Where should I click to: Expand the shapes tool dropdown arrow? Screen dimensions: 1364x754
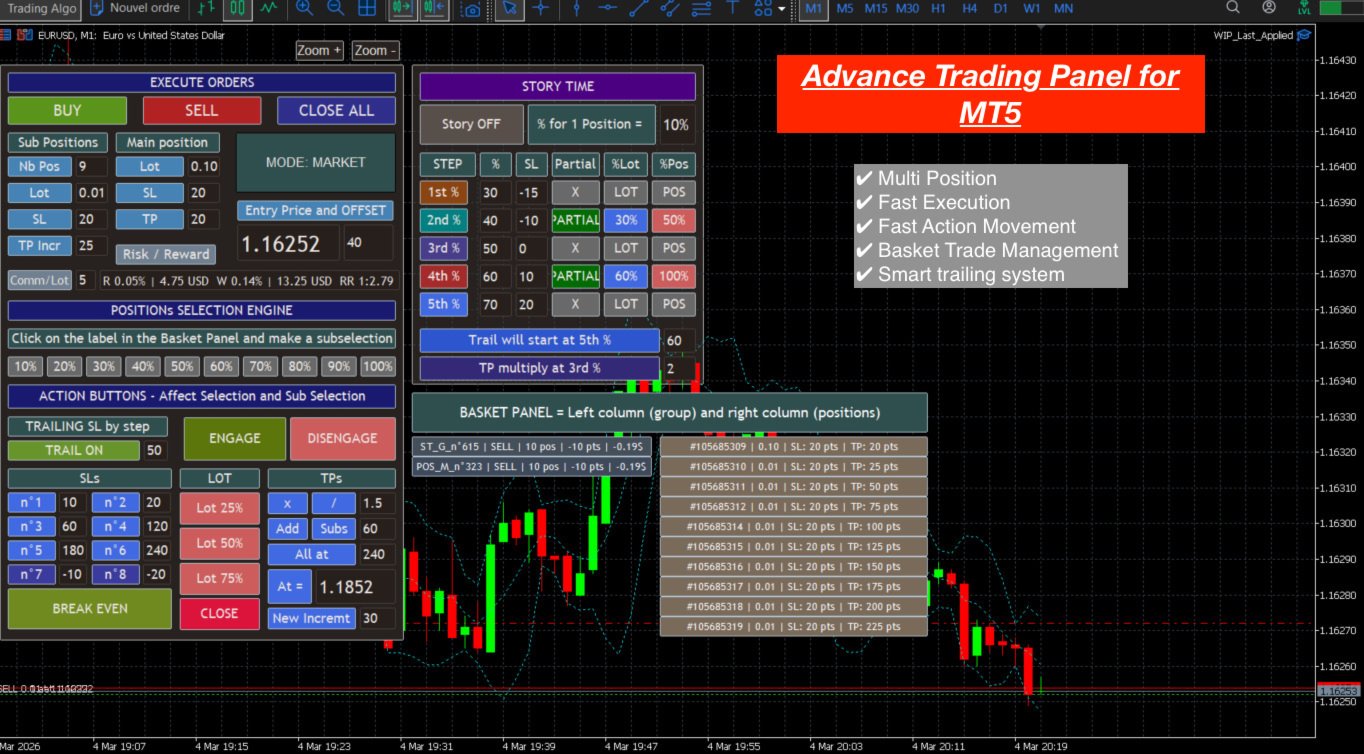(x=782, y=8)
